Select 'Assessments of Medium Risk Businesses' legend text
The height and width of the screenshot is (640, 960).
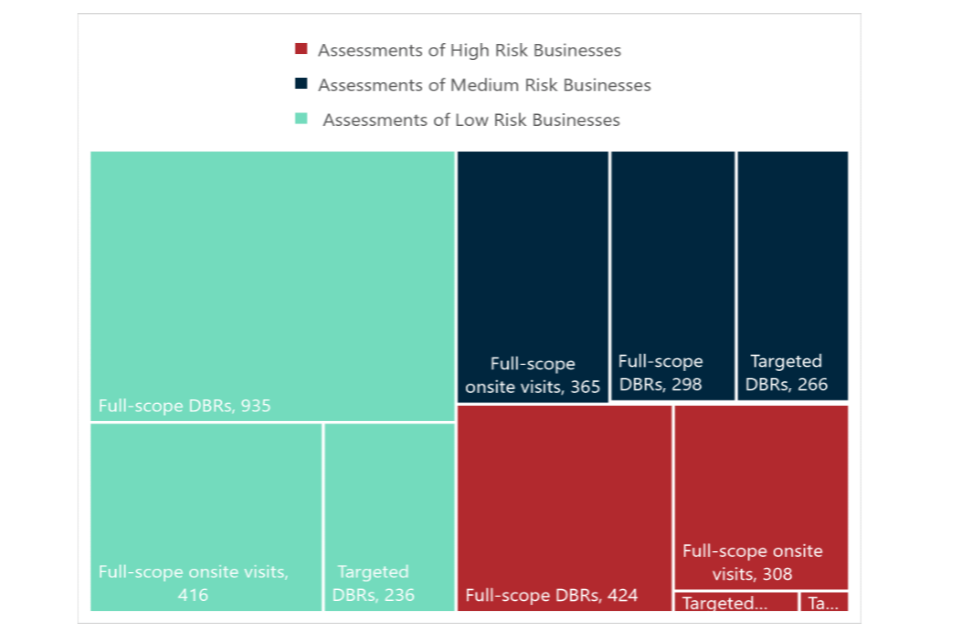click(484, 85)
